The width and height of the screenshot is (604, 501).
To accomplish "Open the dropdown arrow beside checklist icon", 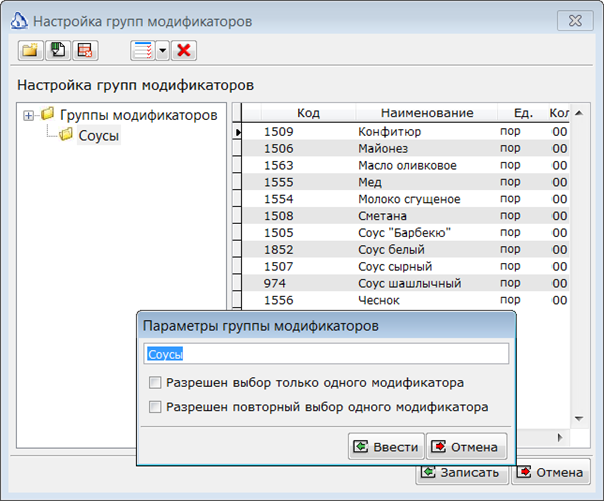I will 163,50.
